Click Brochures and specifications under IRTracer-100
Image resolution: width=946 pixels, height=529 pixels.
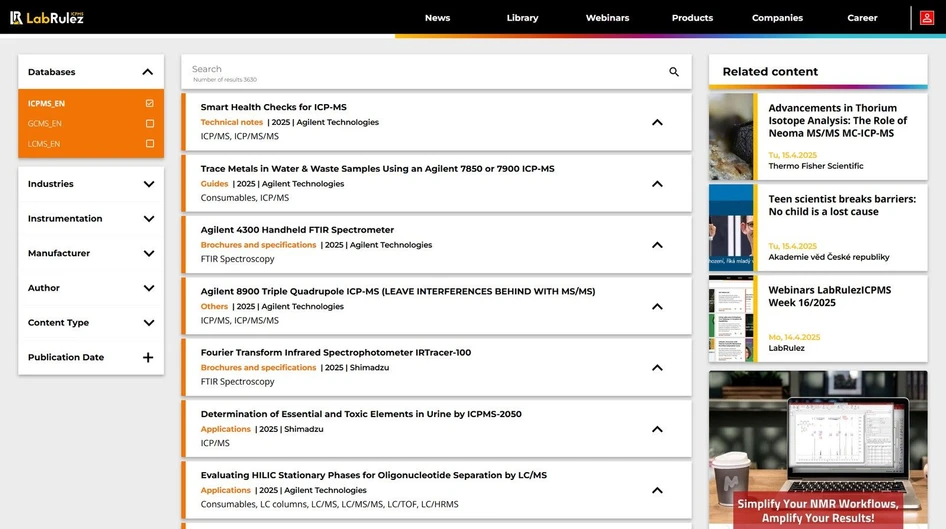pyautogui.click(x=258, y=367)
